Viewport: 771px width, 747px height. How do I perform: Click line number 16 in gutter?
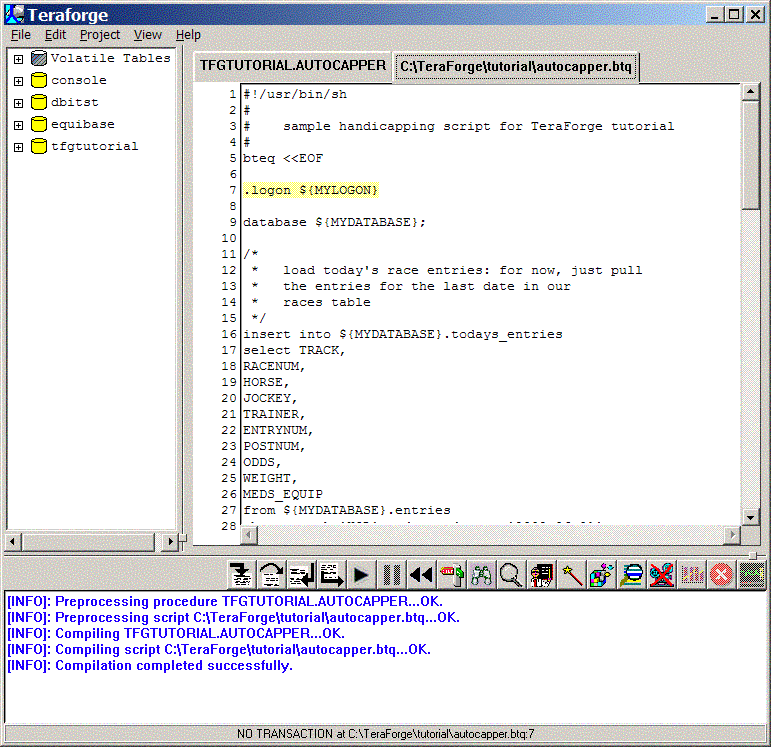(x=229, y=334)
